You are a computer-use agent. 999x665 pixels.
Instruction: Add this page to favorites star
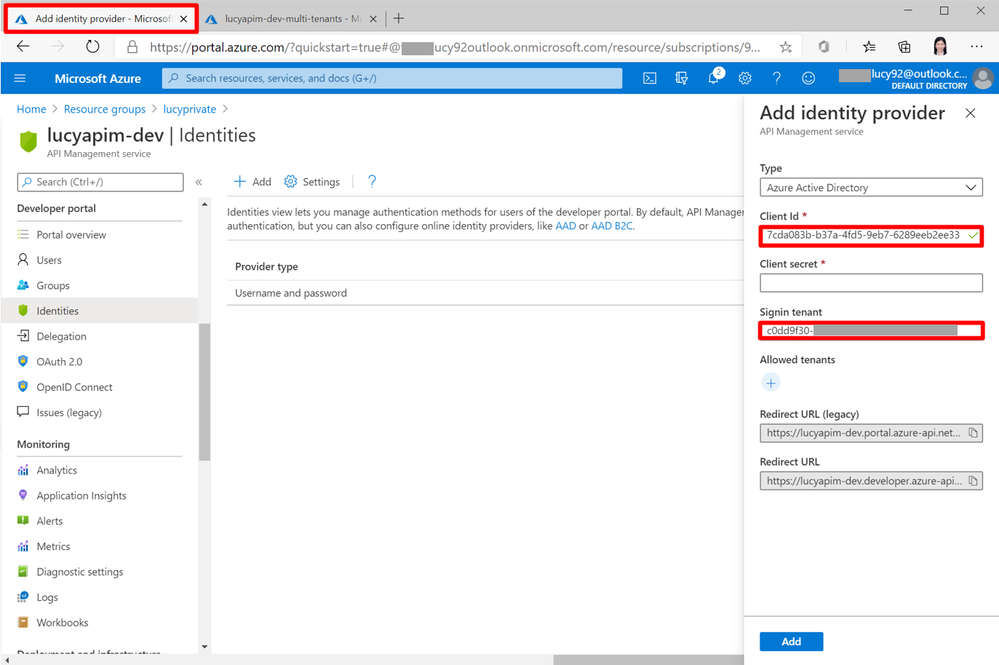(x=786, y=47)
